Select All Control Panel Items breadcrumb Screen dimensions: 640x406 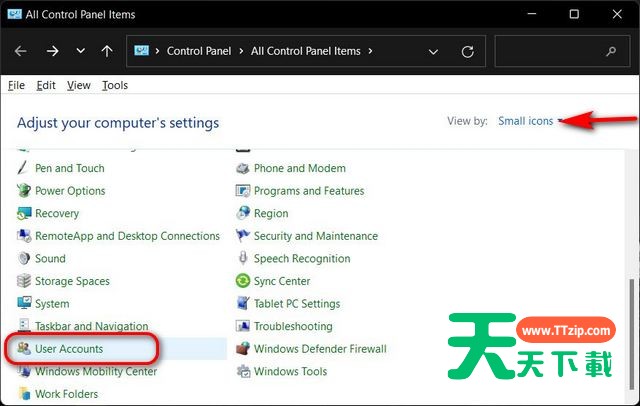pos(306,51)
